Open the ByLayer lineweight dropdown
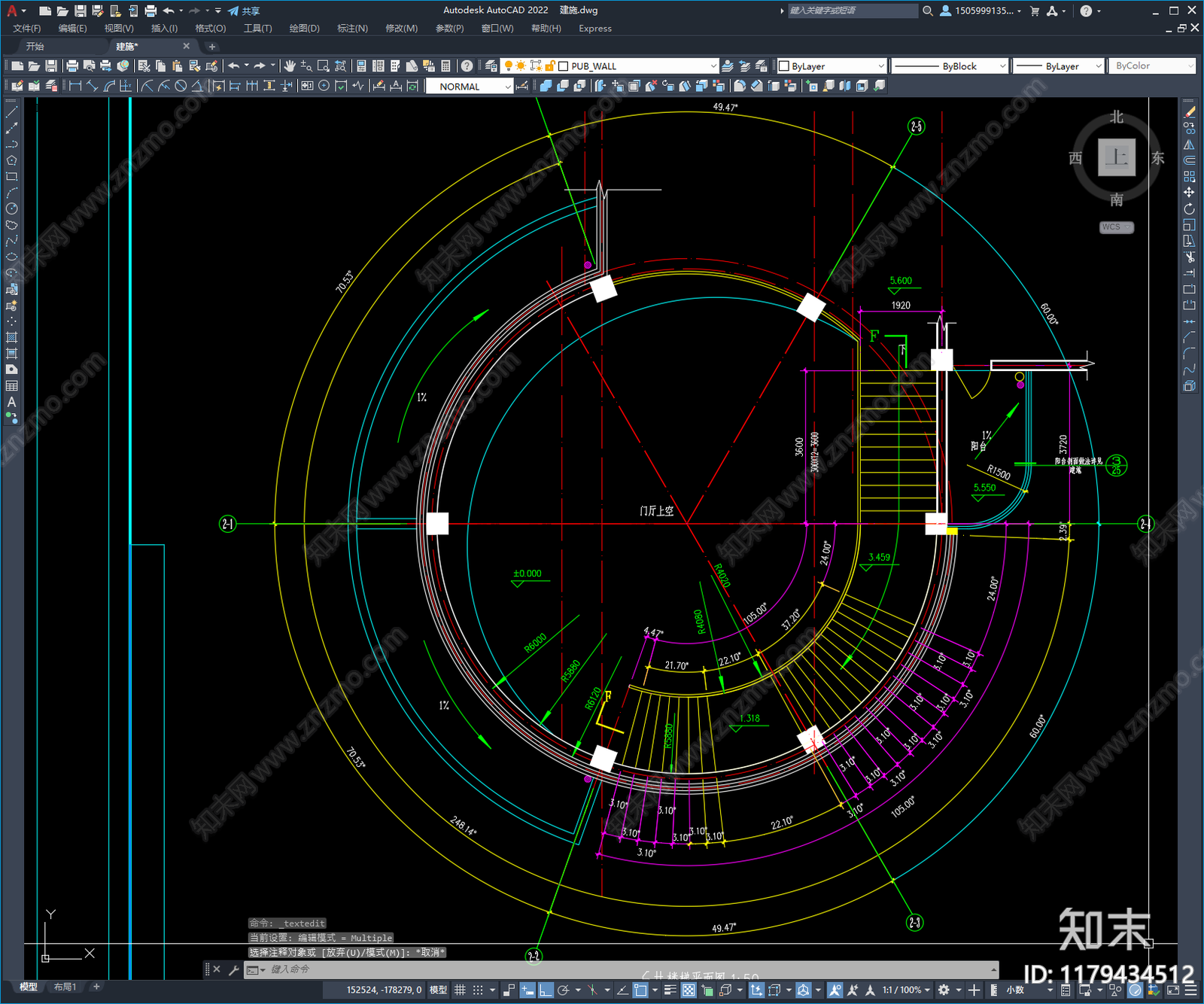 (1098, 66)
